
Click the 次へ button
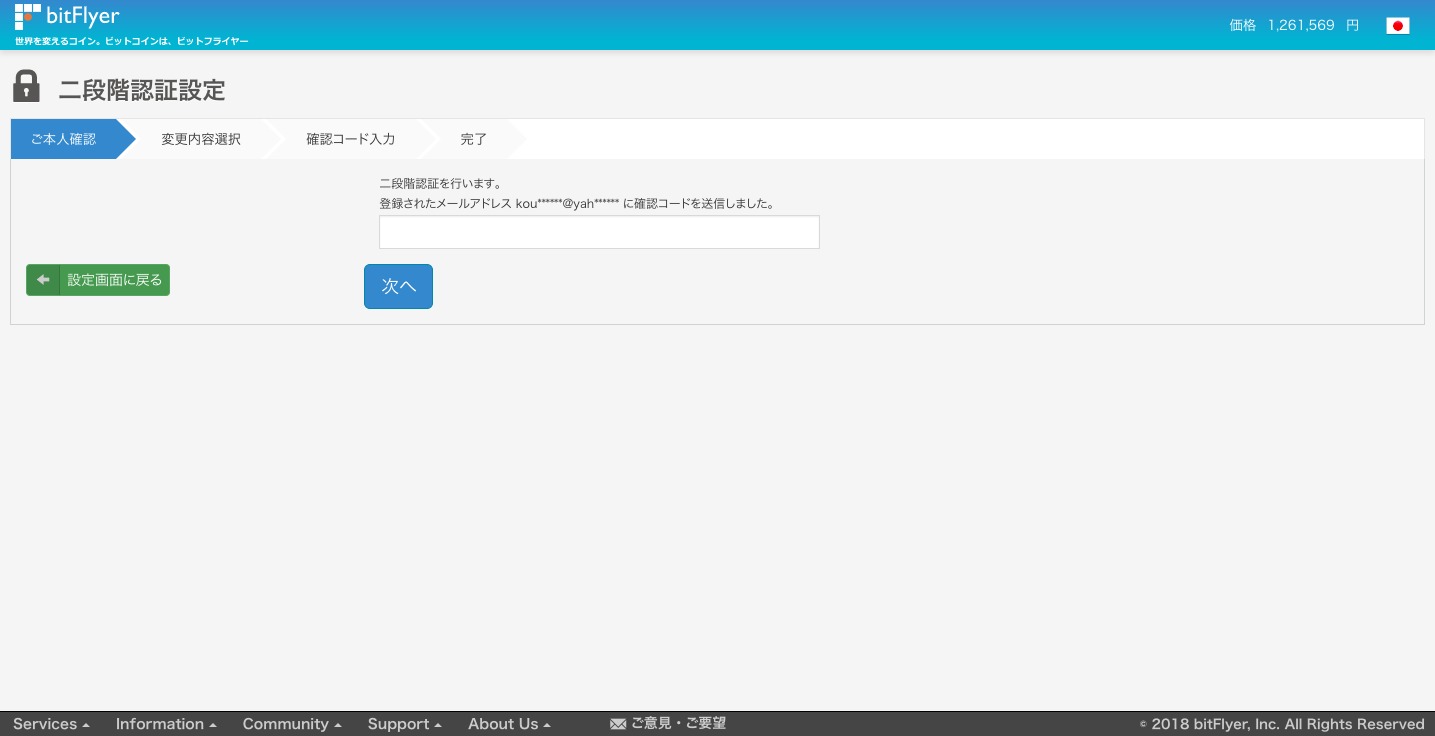[x=398, y=286]
